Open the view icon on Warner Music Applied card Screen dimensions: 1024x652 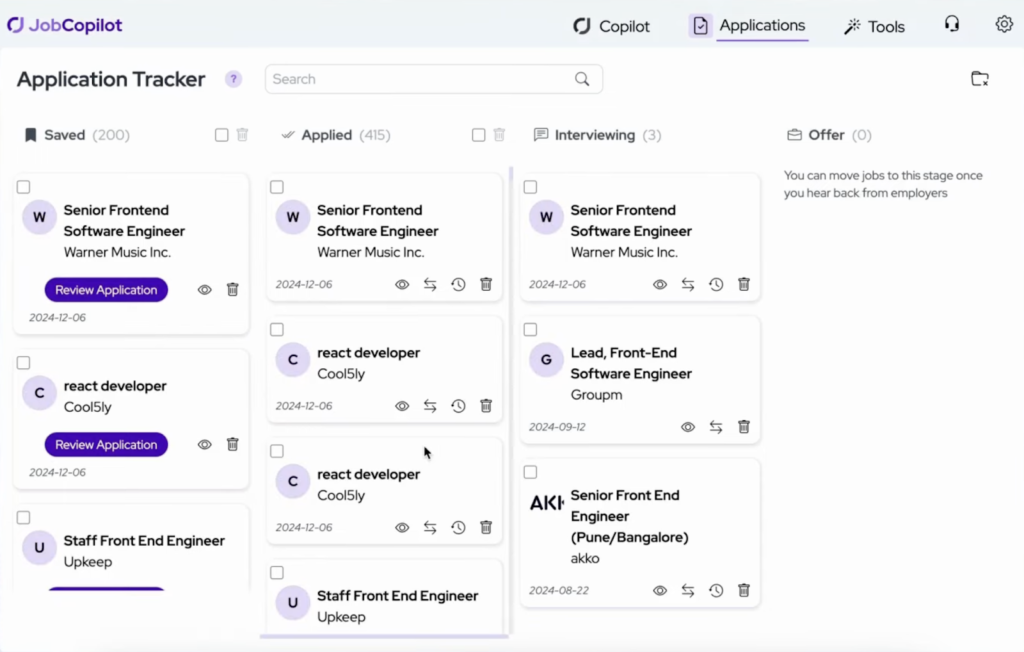[402, 284]
